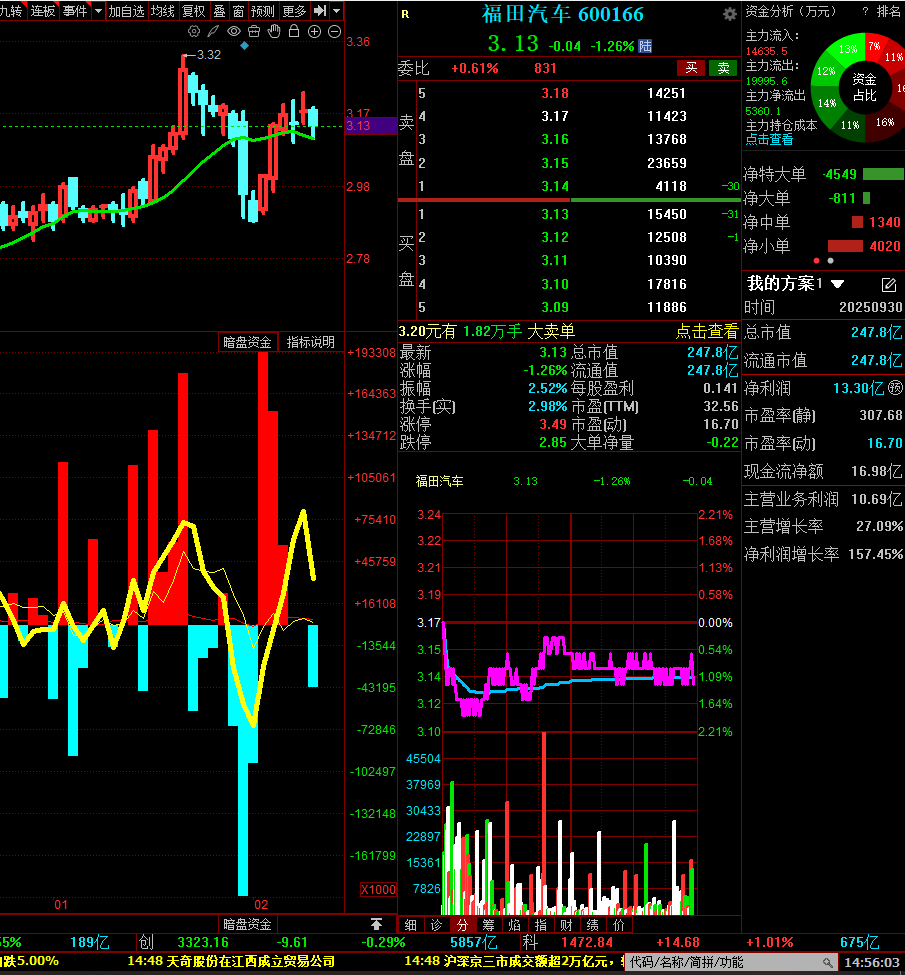Switch to the 筹 chip distribution tab

[488, 925]
